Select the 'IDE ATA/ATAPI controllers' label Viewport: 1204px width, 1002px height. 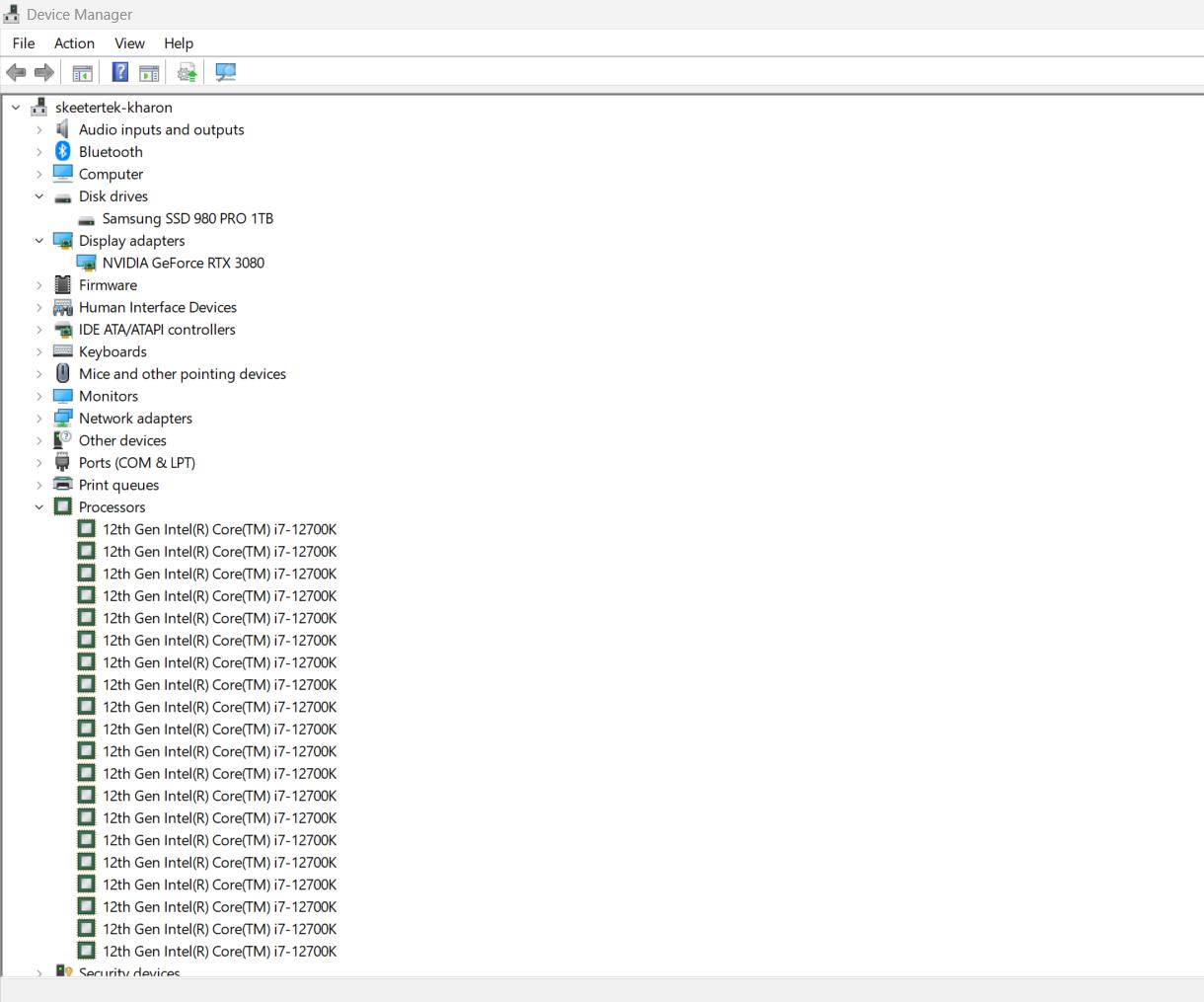point(157,329)
